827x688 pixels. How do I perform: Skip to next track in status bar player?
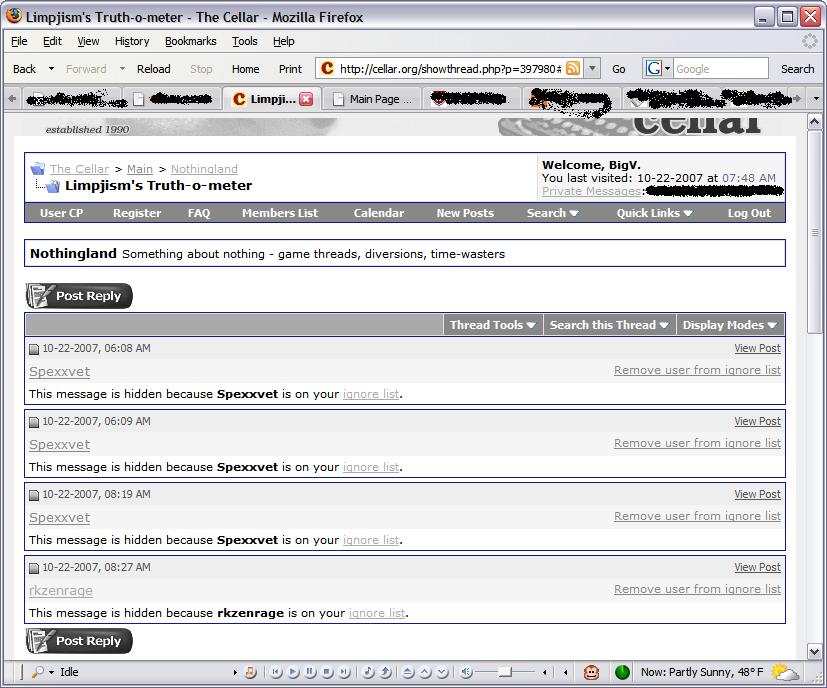tap(344, 672)
